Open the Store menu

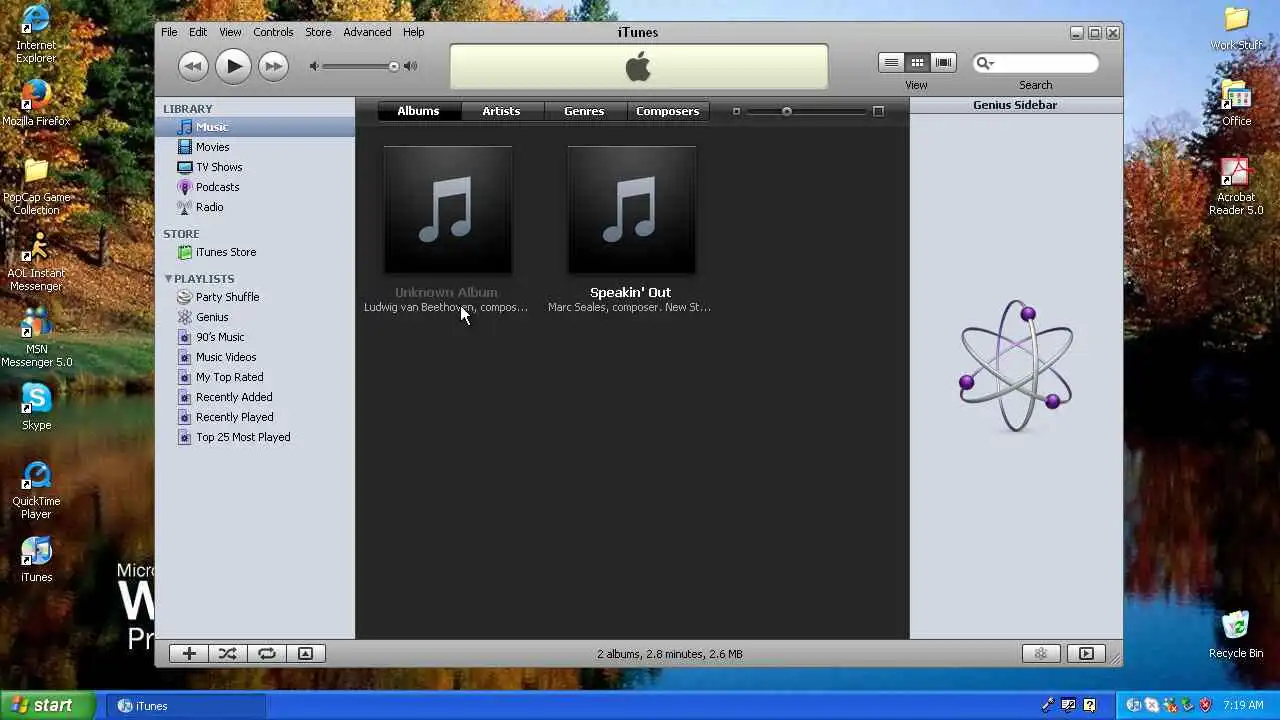click(x=318, y=32)
